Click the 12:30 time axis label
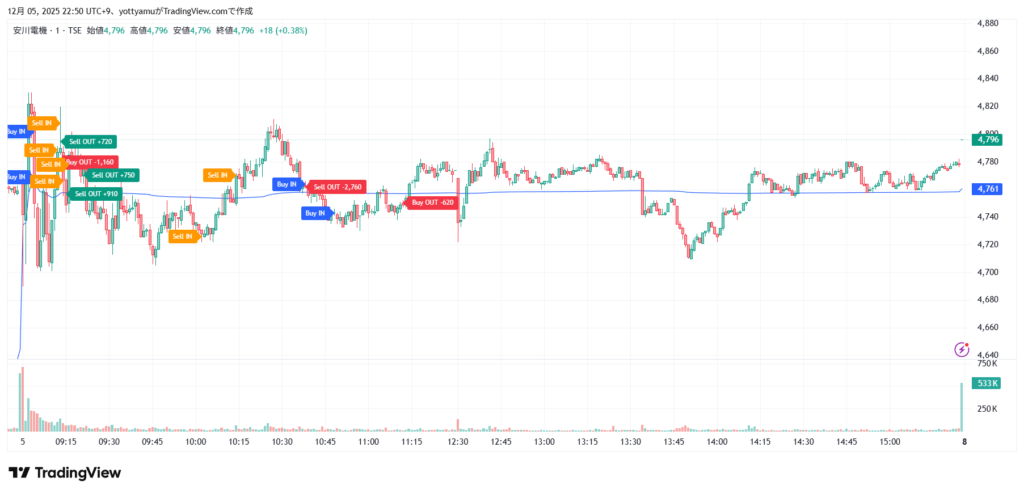 (x=458, y=440)
